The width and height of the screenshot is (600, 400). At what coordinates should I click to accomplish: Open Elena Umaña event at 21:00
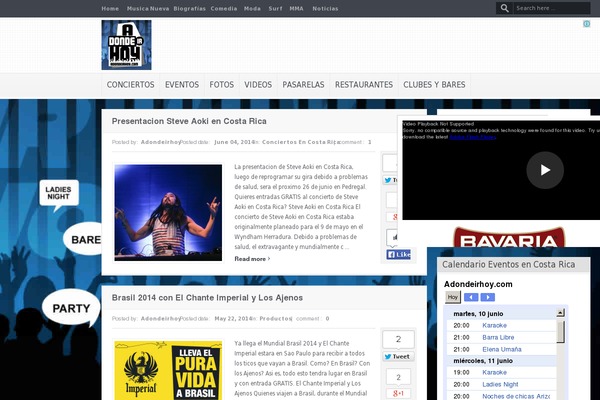click(502, 349)
